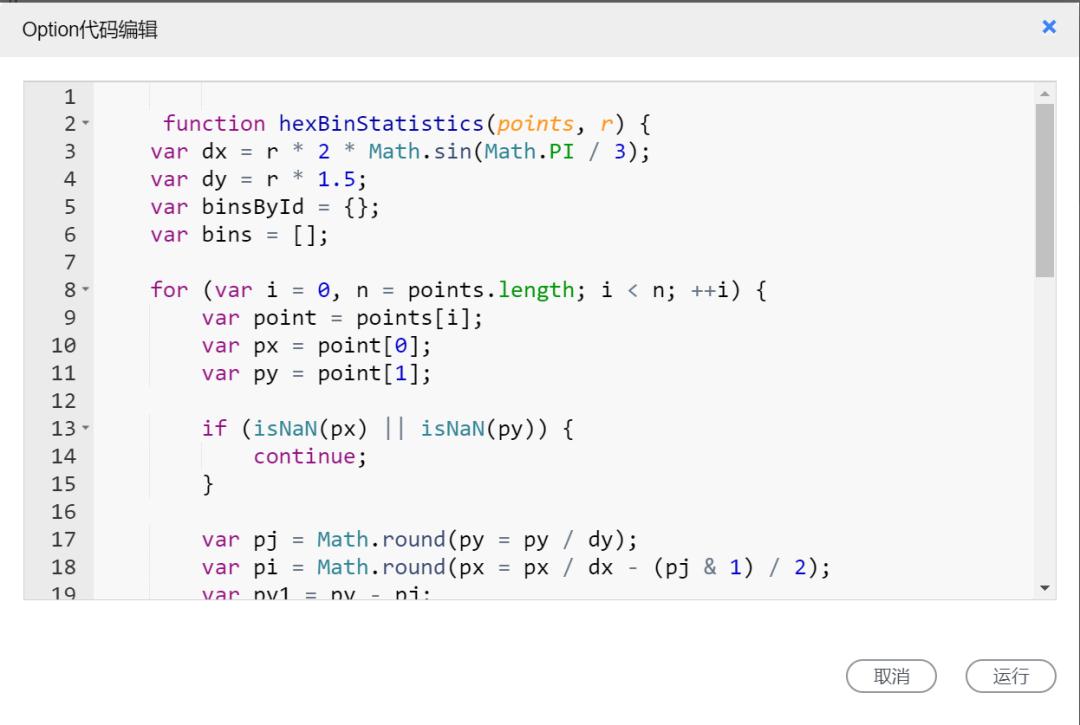Close the Option code editor dialog
The width and height of the screenshot is (1080, 725).
tap(1048, 27)
